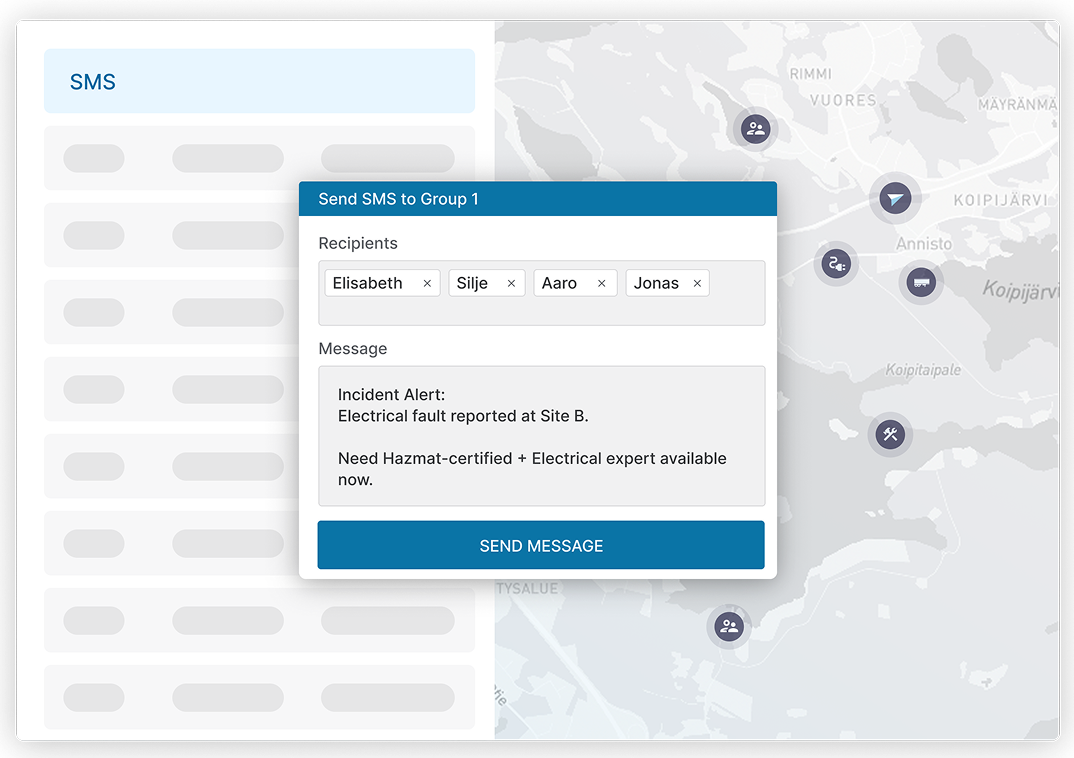1074x758 pixels.
Task: Click empty space in Recipients field
Action: click(x=540, y=312)
